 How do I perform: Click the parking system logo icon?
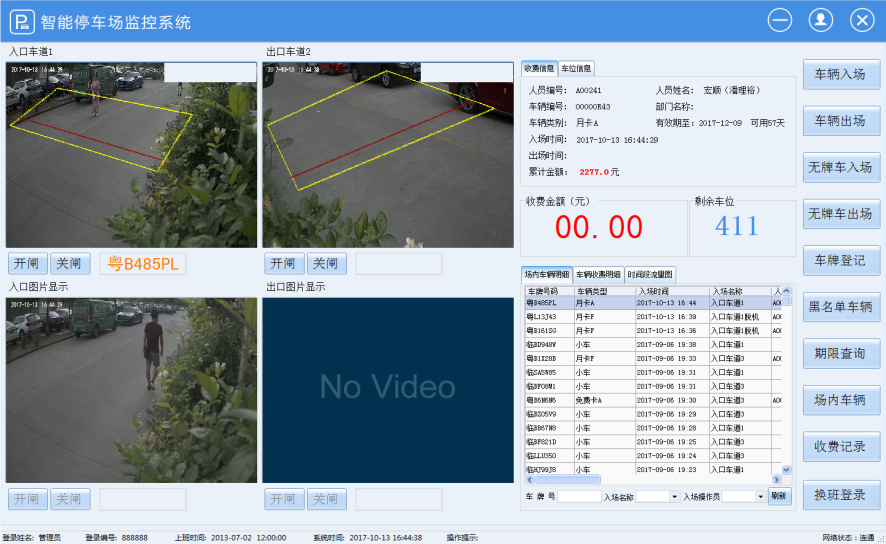point(20,21)
